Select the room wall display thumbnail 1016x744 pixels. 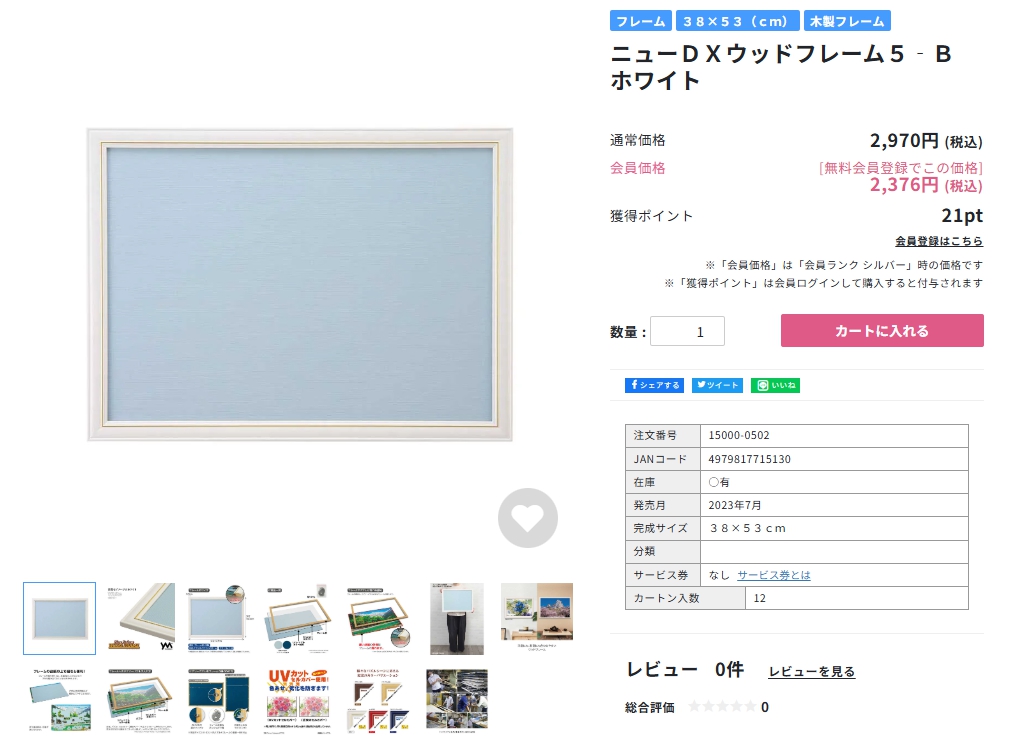pos(537,616)
